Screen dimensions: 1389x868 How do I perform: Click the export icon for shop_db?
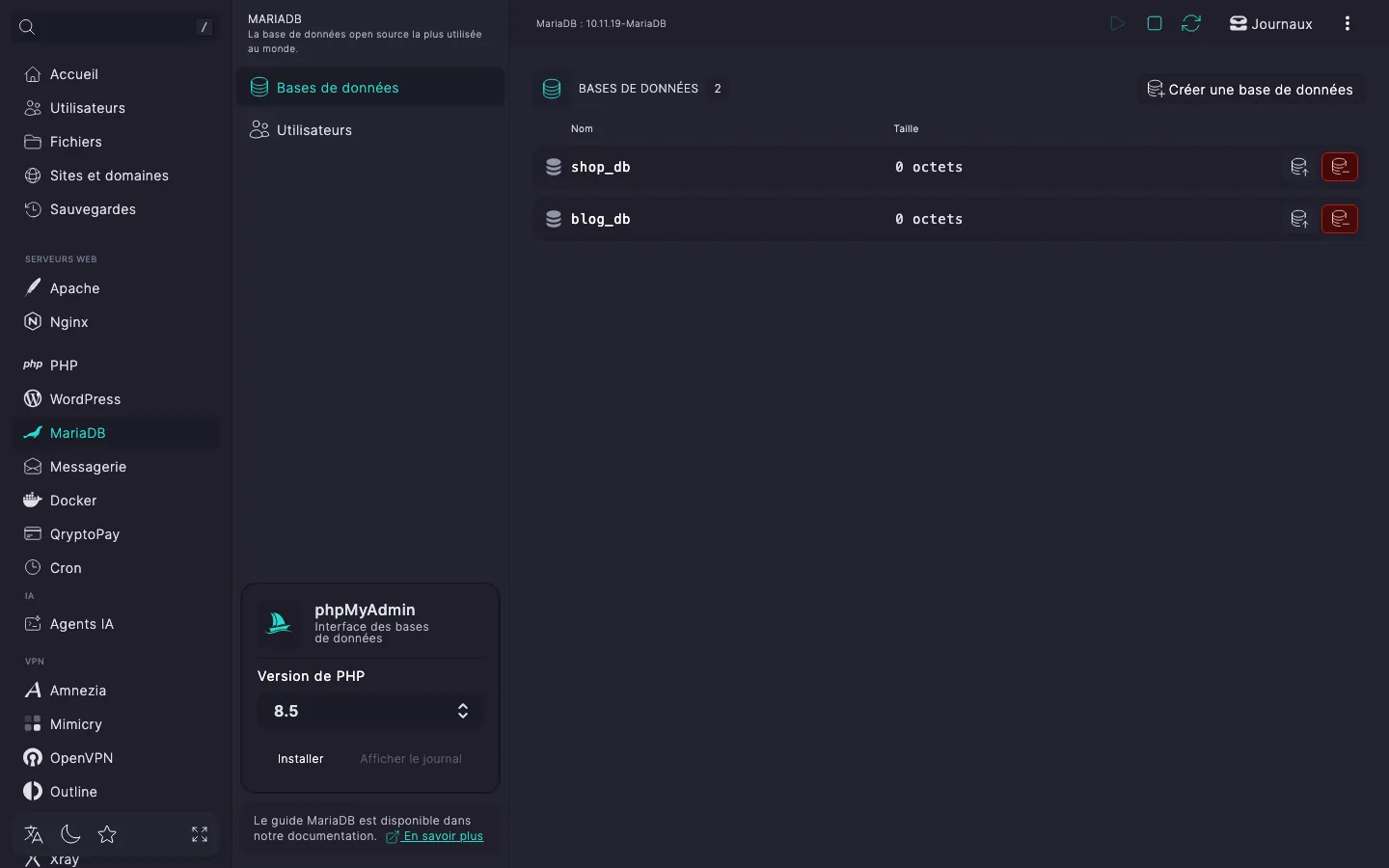[1299, 167]
